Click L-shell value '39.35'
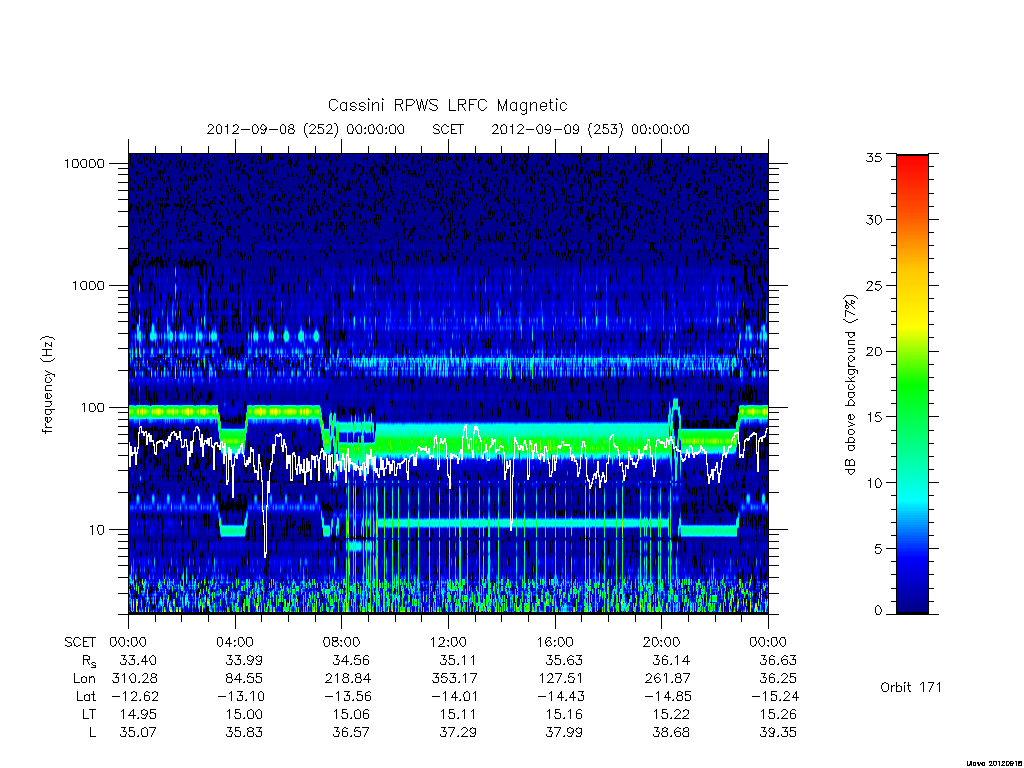 click(778, 733)
